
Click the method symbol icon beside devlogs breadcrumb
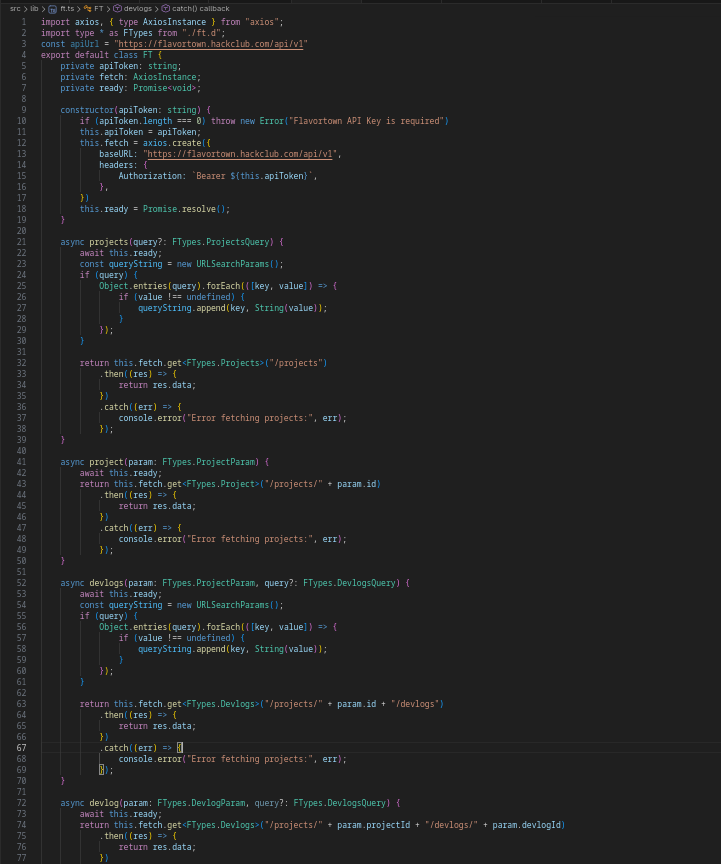click(x=117, y=8)
